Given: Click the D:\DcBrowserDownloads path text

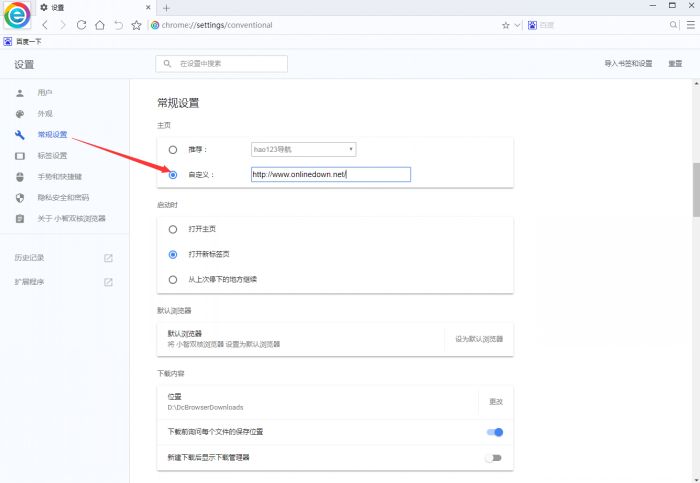Looking at the screenshot, I should pos(205,408).
